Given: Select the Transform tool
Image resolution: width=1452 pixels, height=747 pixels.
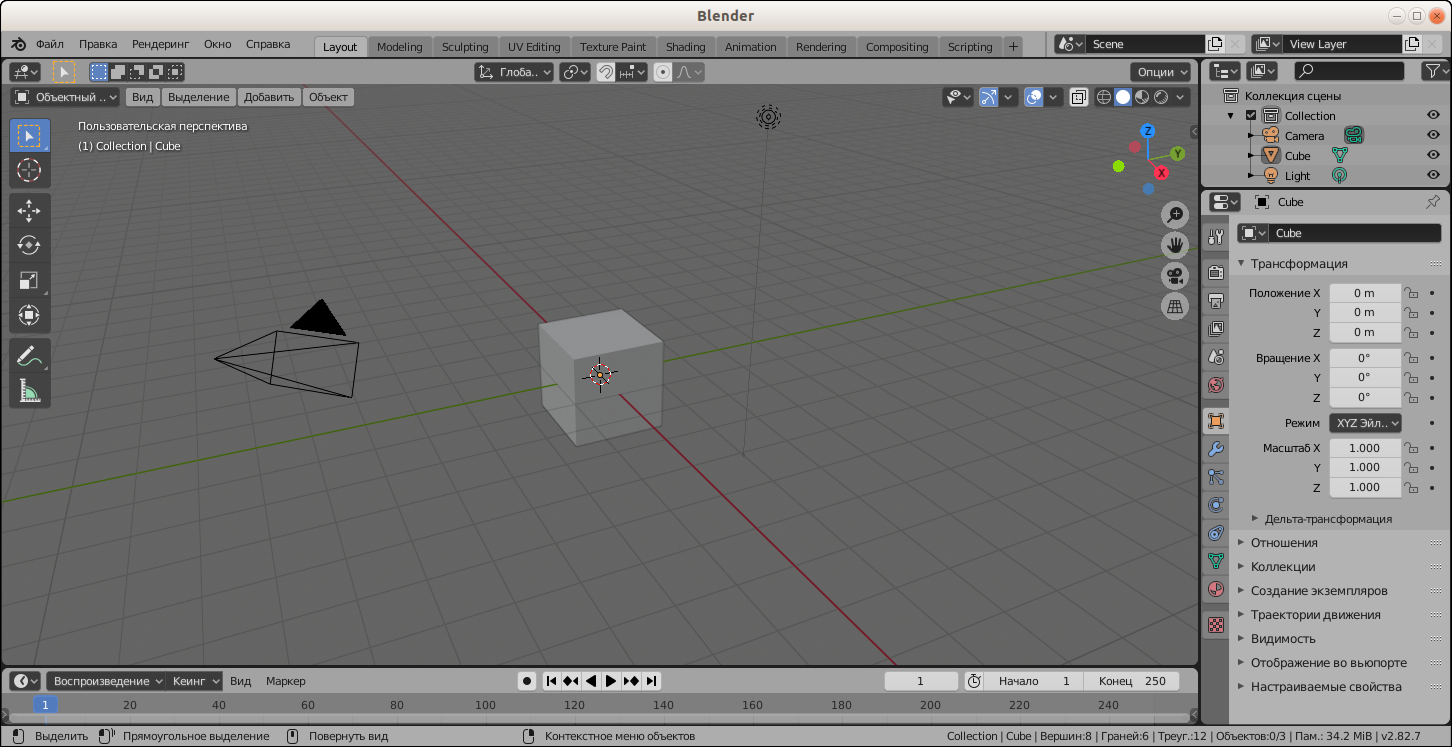Looking at the screenshot, I should [x=29, y=316].
